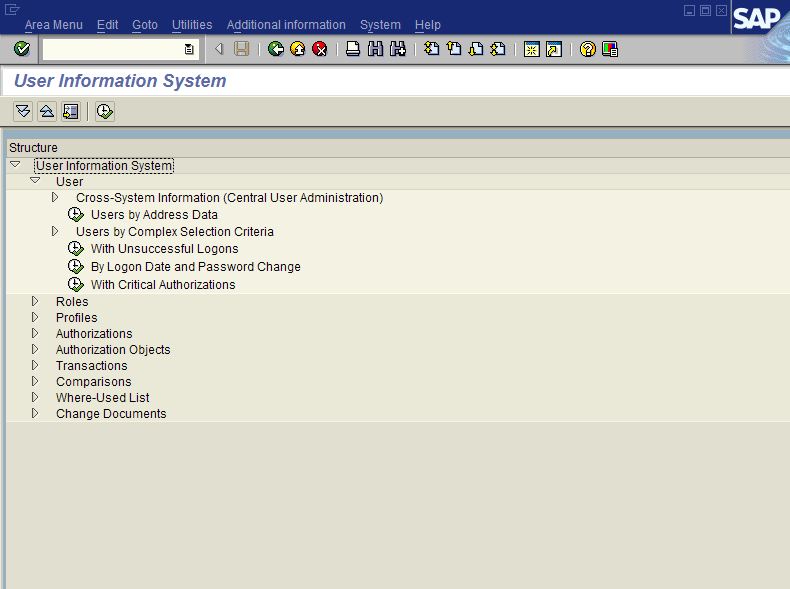Expand the Authorization Objects node
790x589 pixels.
[x=35, y=349]
